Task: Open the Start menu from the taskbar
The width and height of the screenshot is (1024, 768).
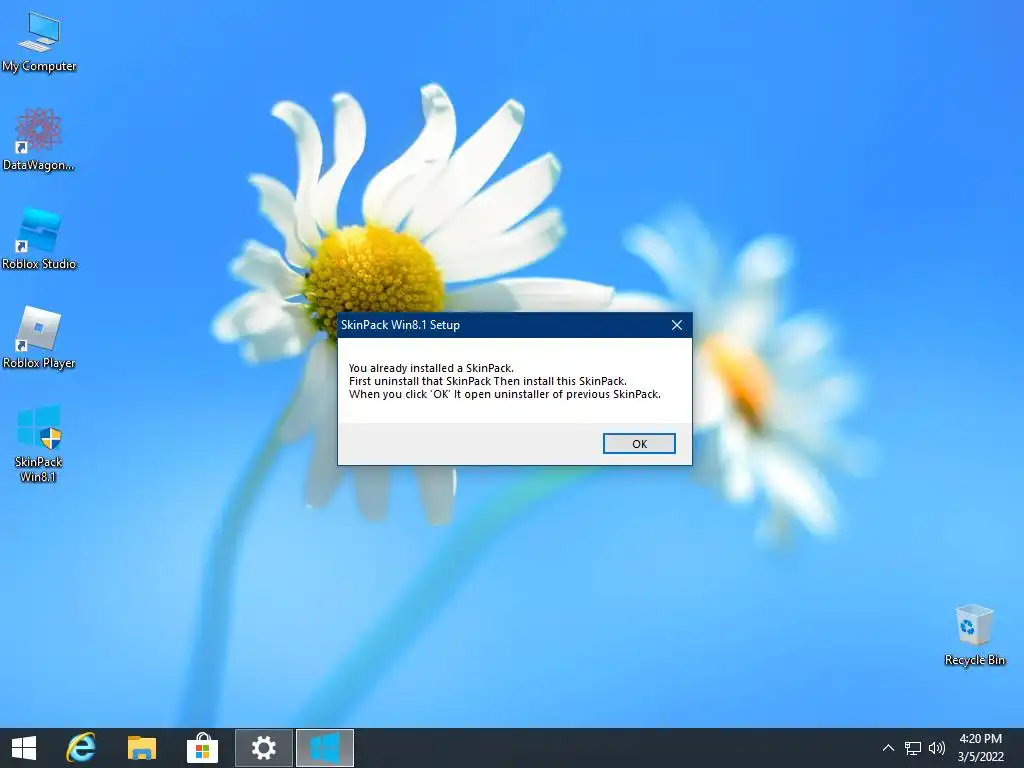Action: click(24, 748)
